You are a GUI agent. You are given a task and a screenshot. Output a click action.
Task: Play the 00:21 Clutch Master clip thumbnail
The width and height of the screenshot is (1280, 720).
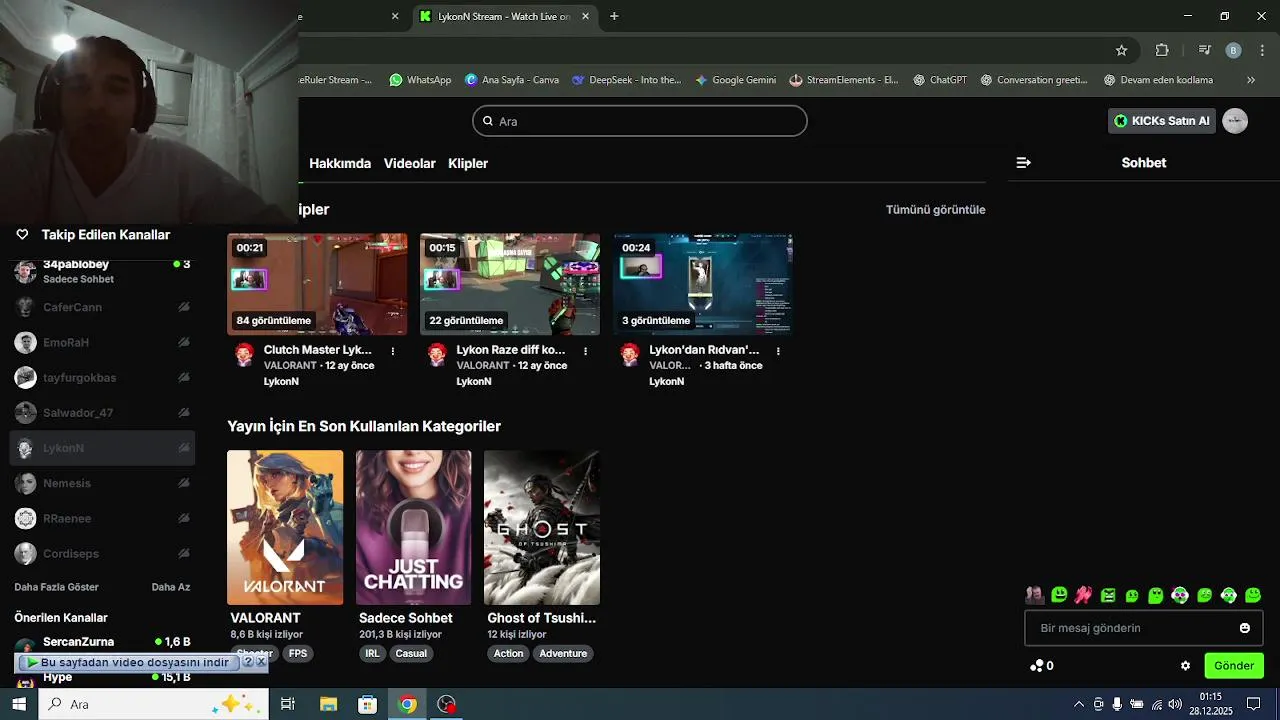pyautogui.click(x=317, y=284)
